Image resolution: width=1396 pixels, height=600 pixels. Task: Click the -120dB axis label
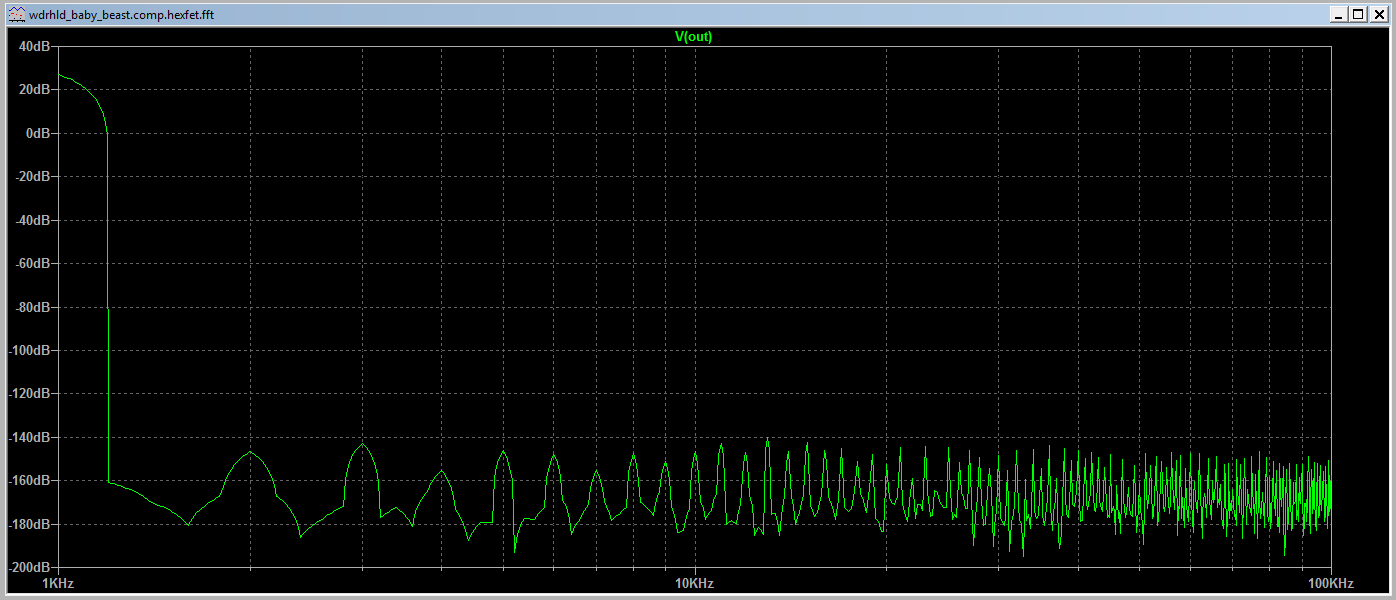tap(30, 394)
